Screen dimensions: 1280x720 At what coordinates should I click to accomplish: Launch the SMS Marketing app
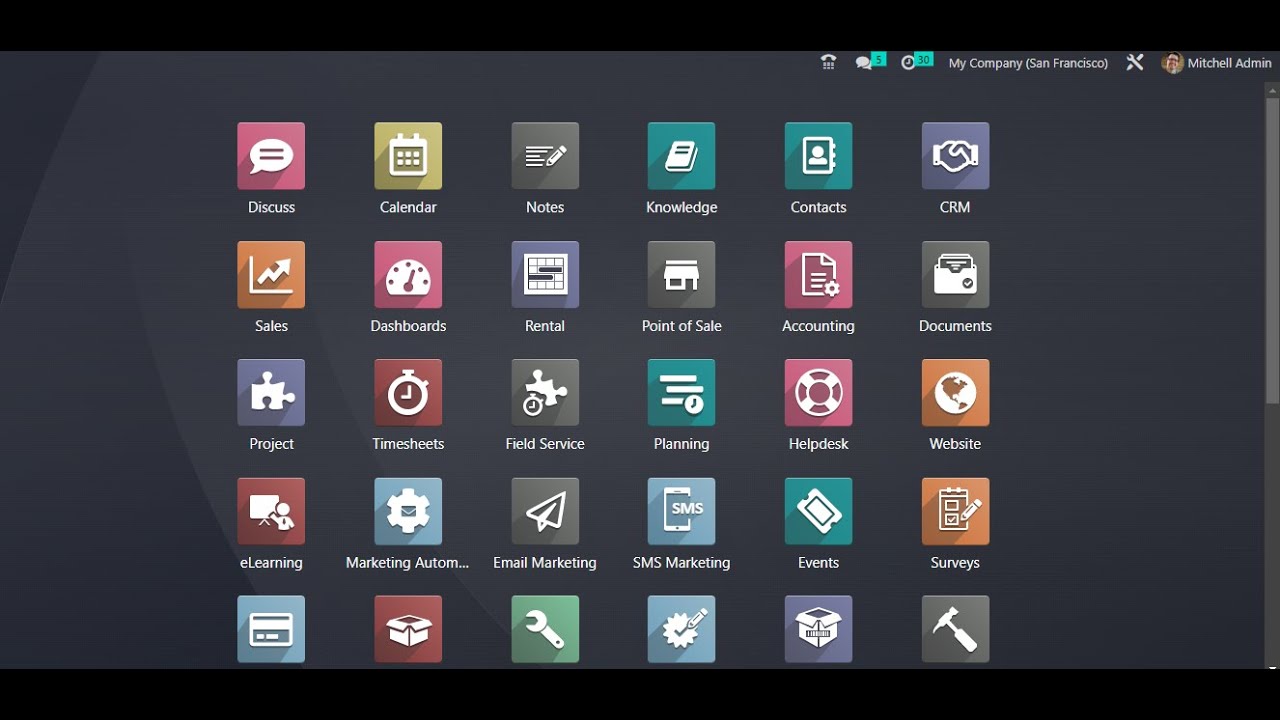tap(681, 512)
